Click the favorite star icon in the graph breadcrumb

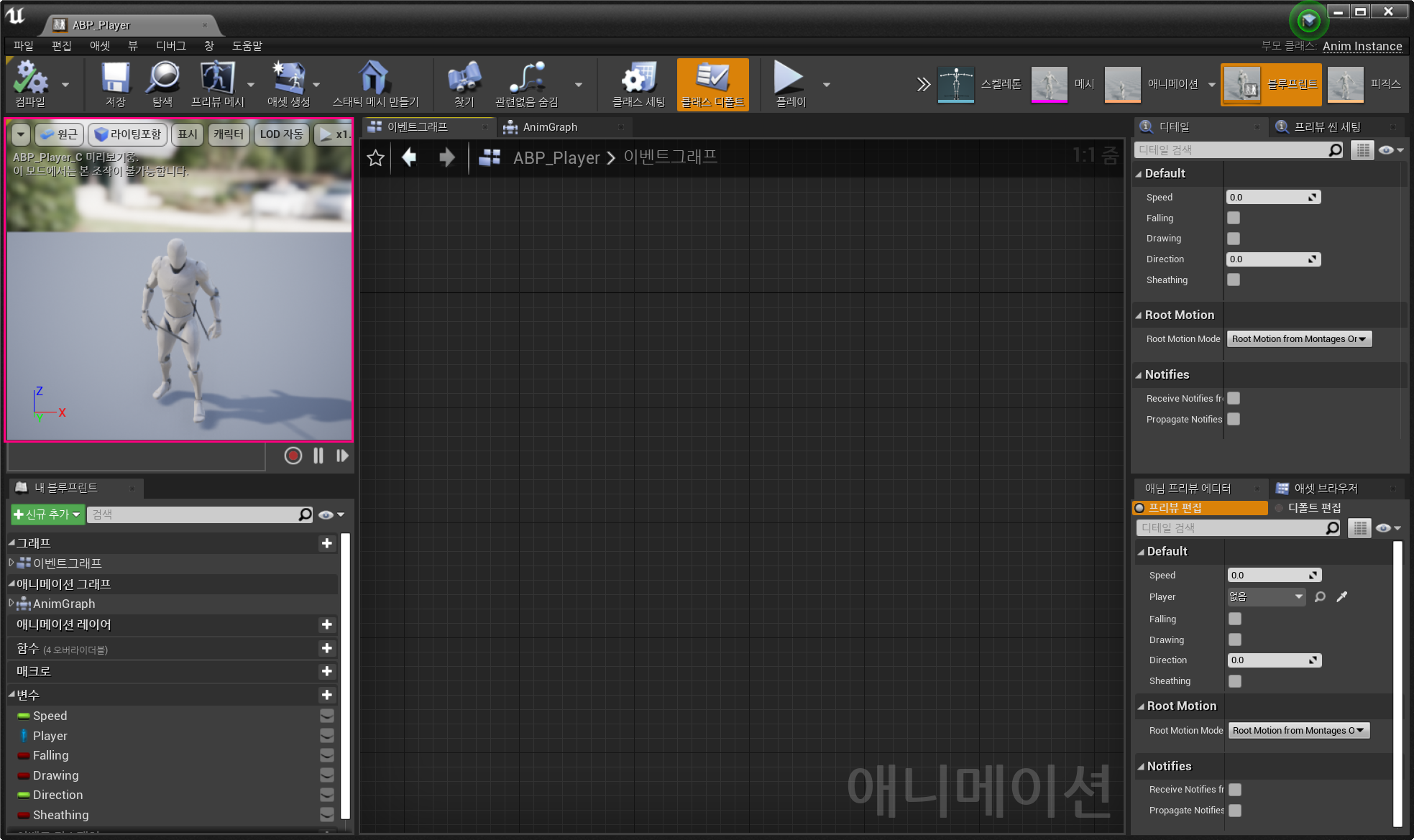[x=375, y=158]
